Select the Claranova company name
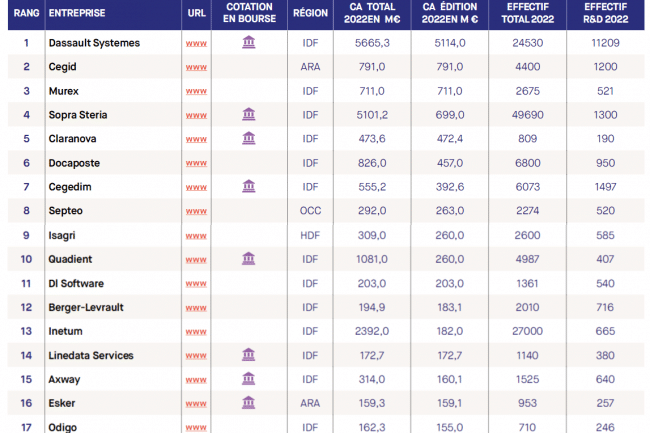Viewport: 650px width, 433px height. point(73,139)
